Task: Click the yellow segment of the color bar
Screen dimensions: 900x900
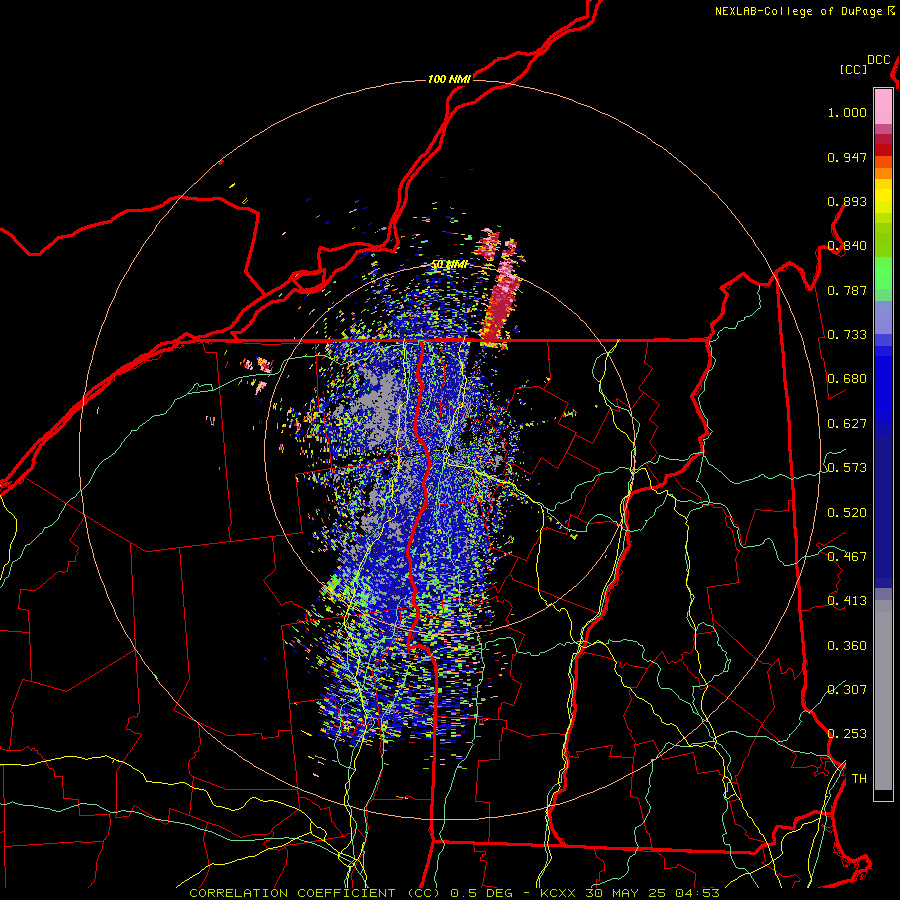Action: click(x=883, y=197)
